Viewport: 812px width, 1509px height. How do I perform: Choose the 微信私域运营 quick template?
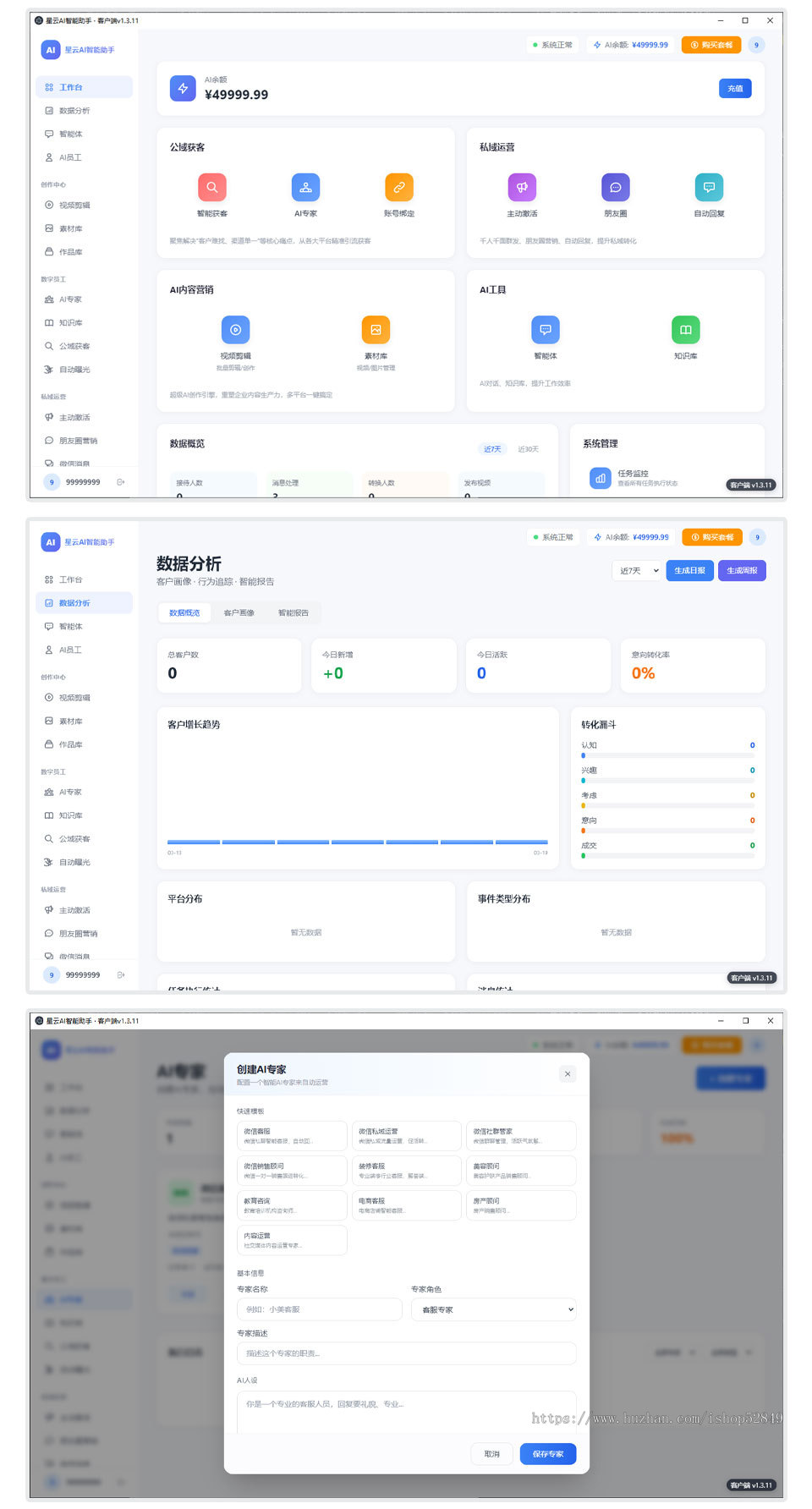(x=407, y=1136)
